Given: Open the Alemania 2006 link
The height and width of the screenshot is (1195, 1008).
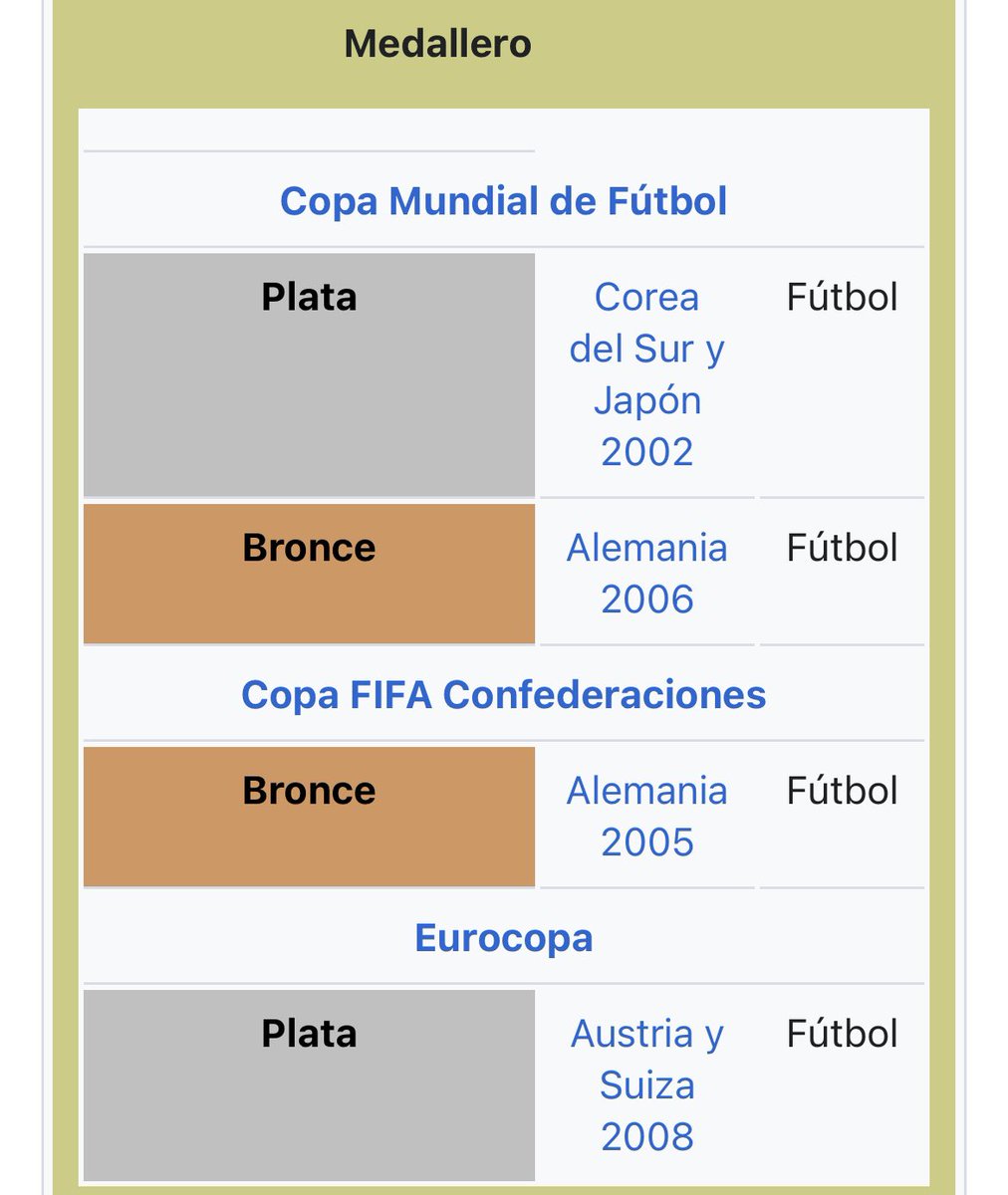Looking at the screenshot, I should [x=646, y=573].
